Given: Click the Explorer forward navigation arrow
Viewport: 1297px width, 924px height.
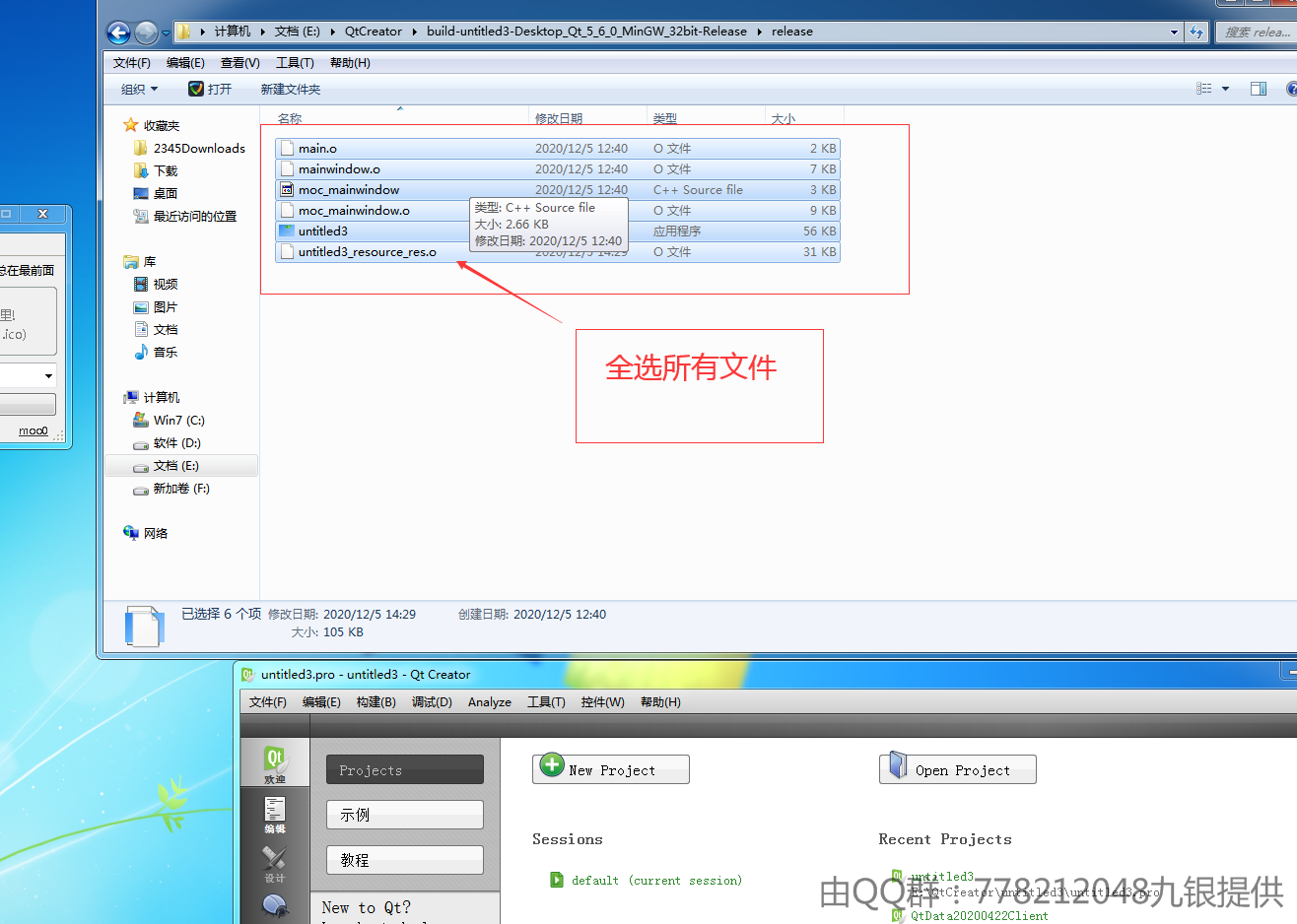Looking at the screenshot, I should click(x=146, y=33).
